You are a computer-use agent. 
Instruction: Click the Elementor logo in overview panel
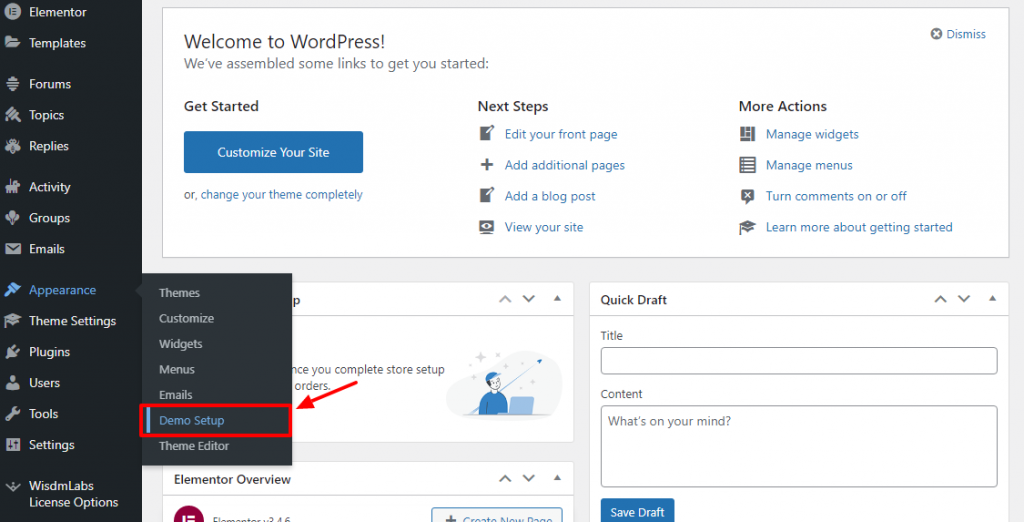pos(189,514)
